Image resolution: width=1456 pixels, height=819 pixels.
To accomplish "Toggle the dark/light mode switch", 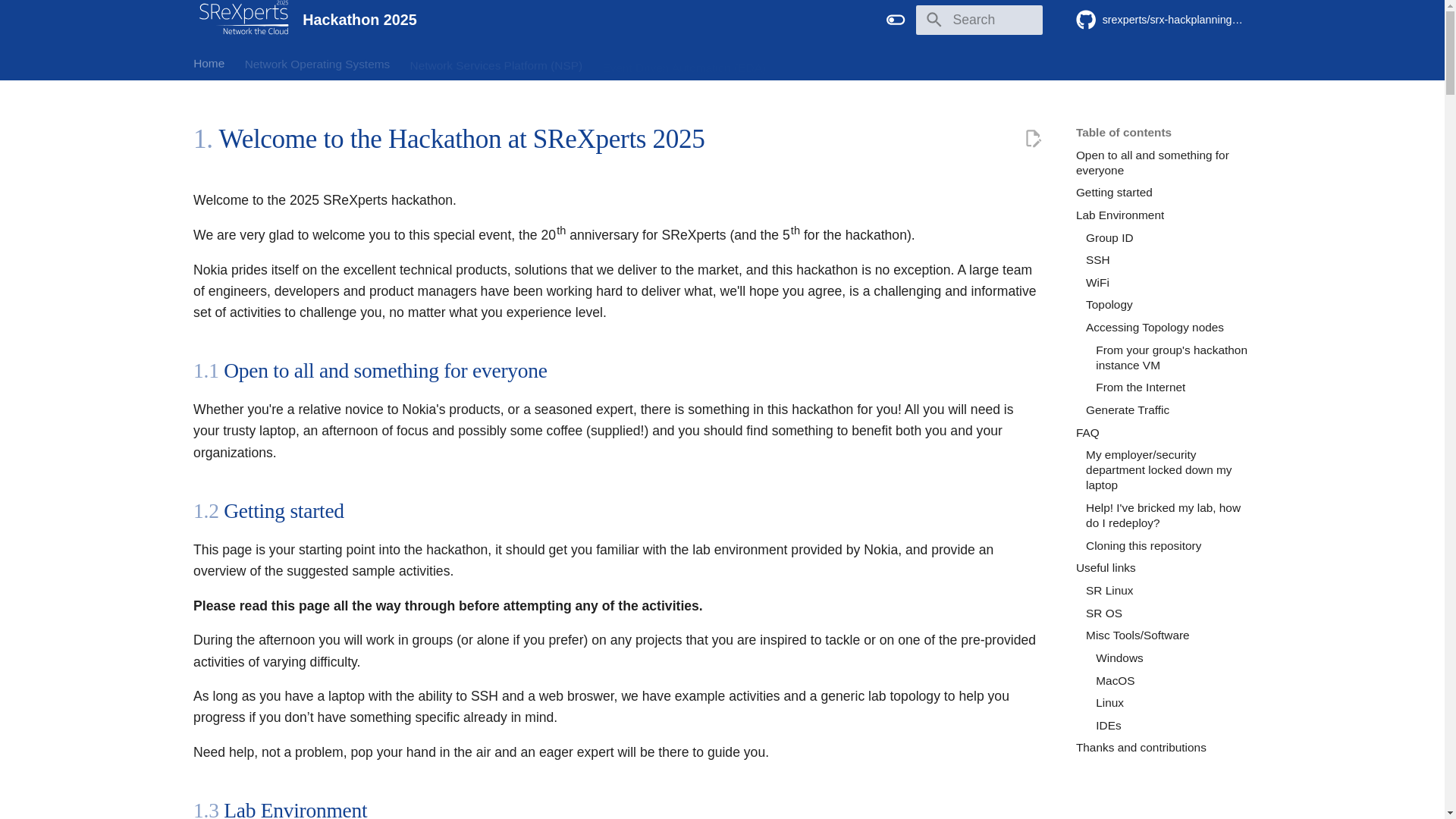I will pyautogui.click(x=896, y=20).
